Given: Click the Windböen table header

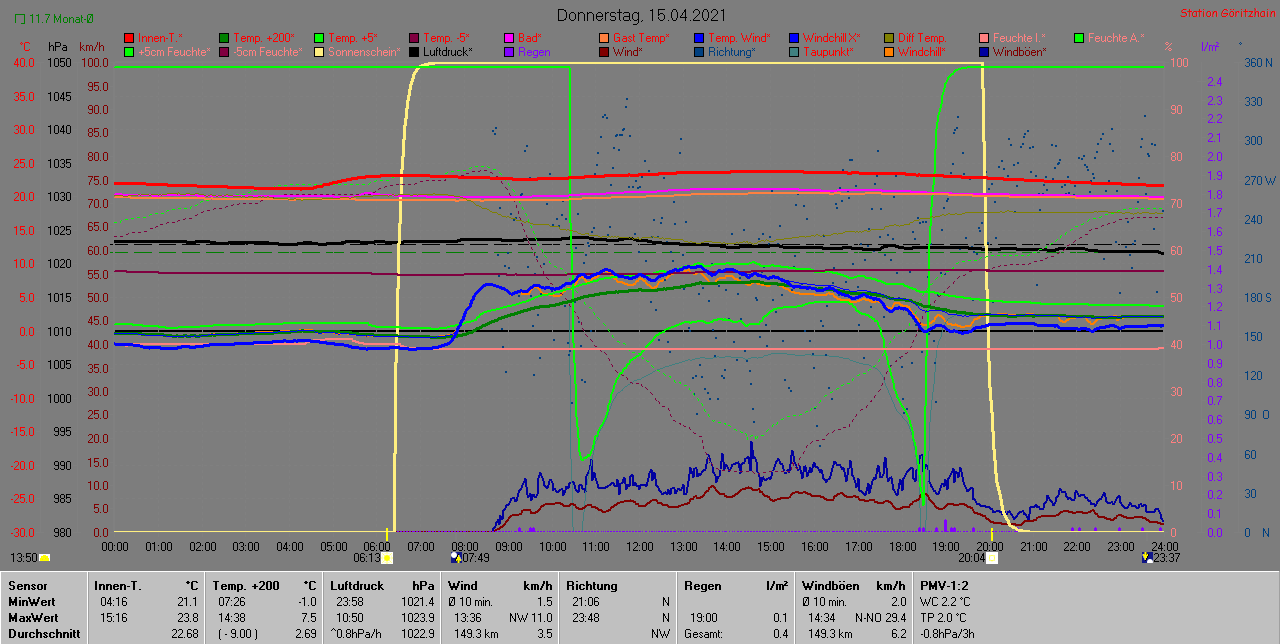Looking at the screenshot, I should [x=829, y=586].
